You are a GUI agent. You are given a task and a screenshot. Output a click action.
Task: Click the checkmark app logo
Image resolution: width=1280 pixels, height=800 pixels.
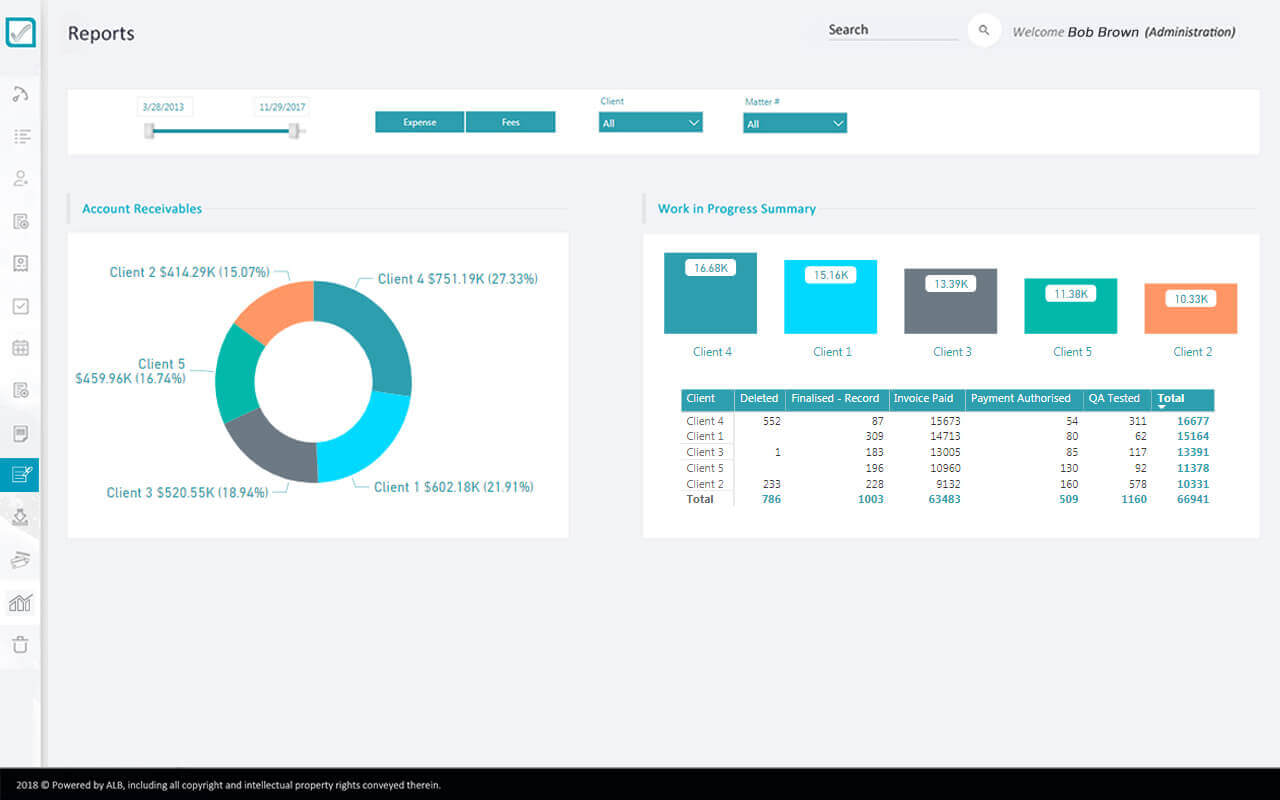click(x=20, y=32)
